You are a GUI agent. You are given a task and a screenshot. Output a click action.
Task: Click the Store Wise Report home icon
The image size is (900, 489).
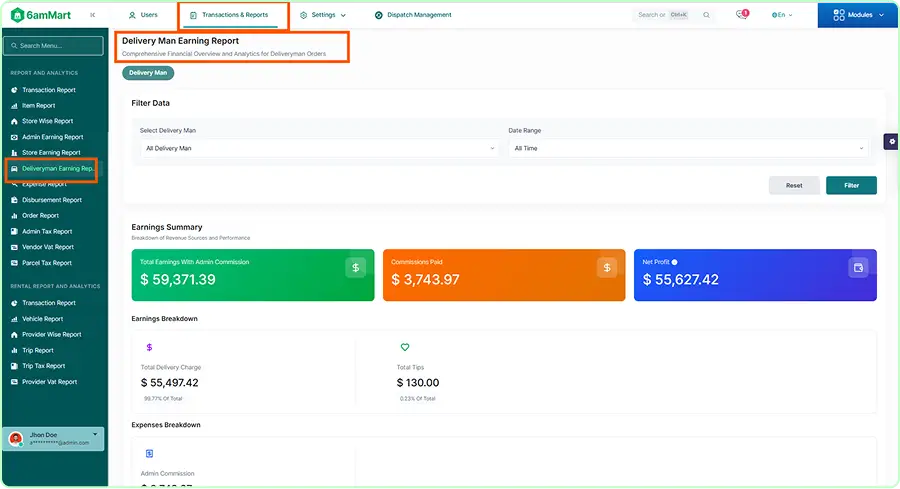click(x=14, y=121)
